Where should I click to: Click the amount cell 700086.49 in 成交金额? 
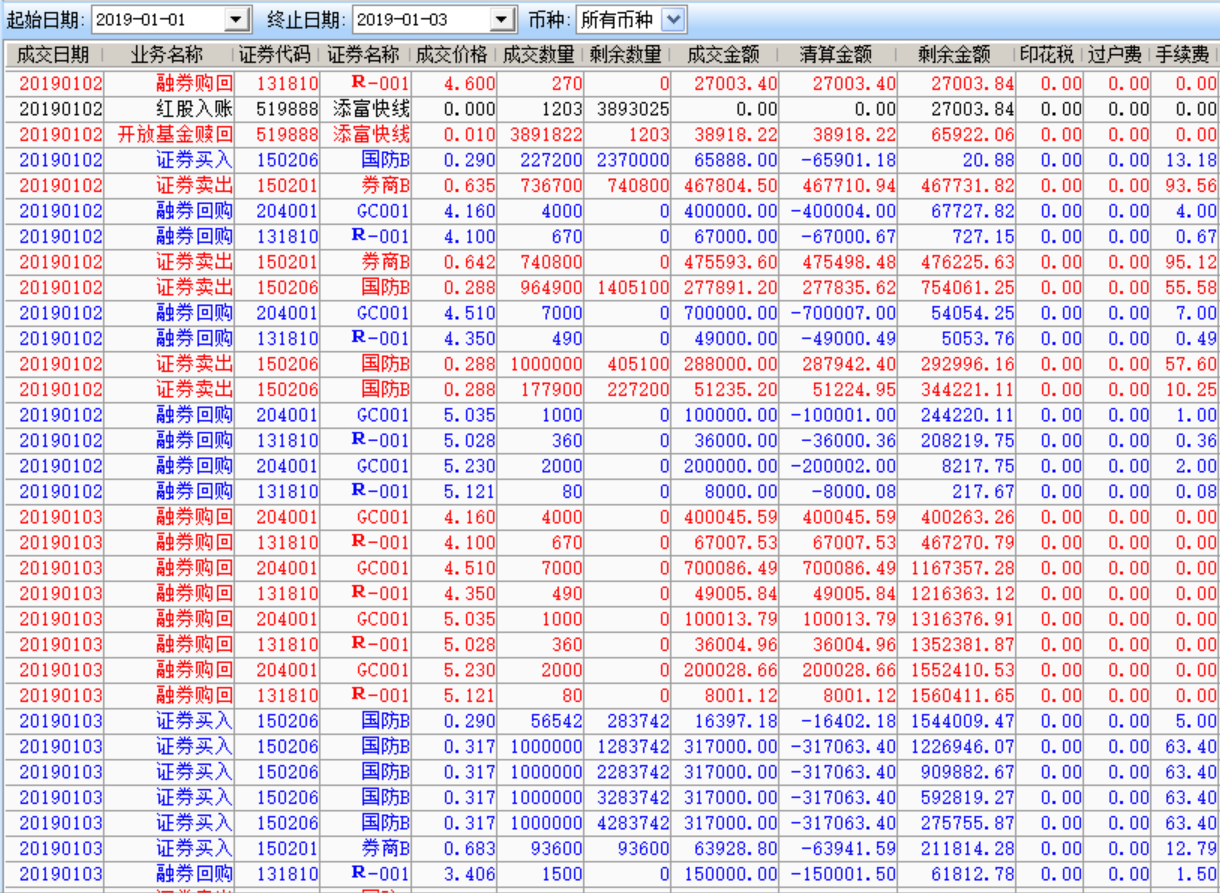725,568
